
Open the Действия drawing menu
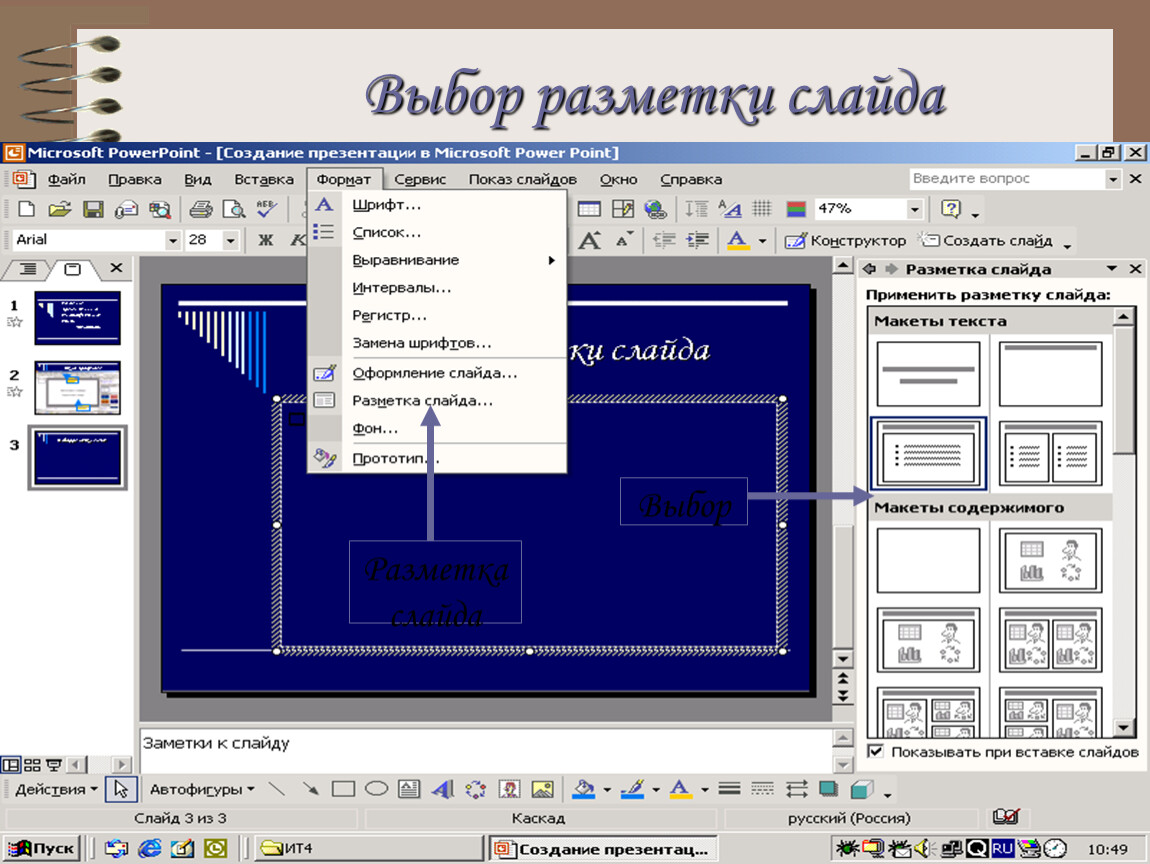pyautogui.click(x=56, y=789)
